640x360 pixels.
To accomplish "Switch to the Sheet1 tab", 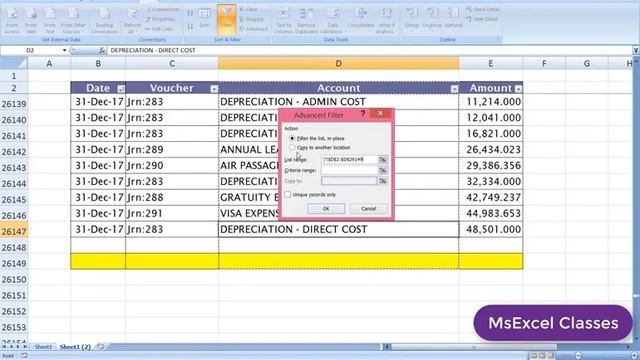I will pos(43,347).
